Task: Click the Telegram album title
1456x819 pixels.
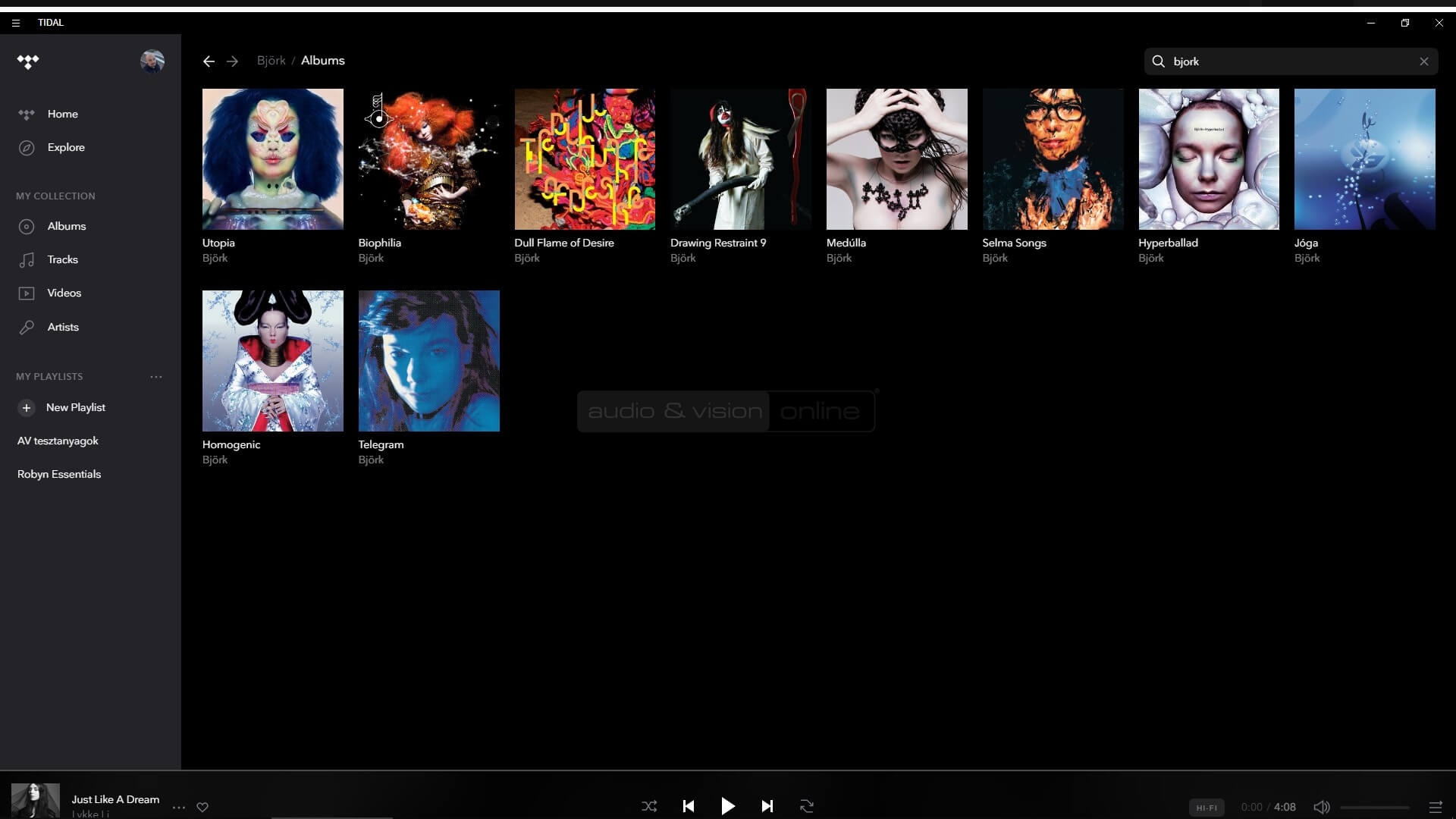Action: (381, 444)
